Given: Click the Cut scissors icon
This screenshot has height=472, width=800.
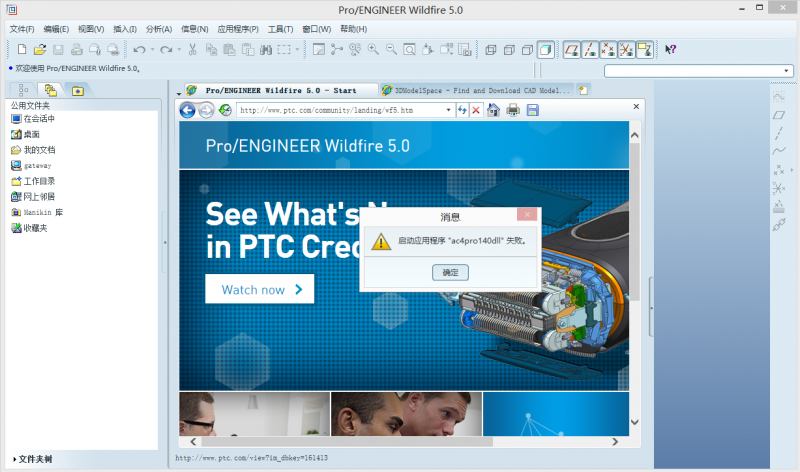Looking at the screenshot, I should coord(193,49).
